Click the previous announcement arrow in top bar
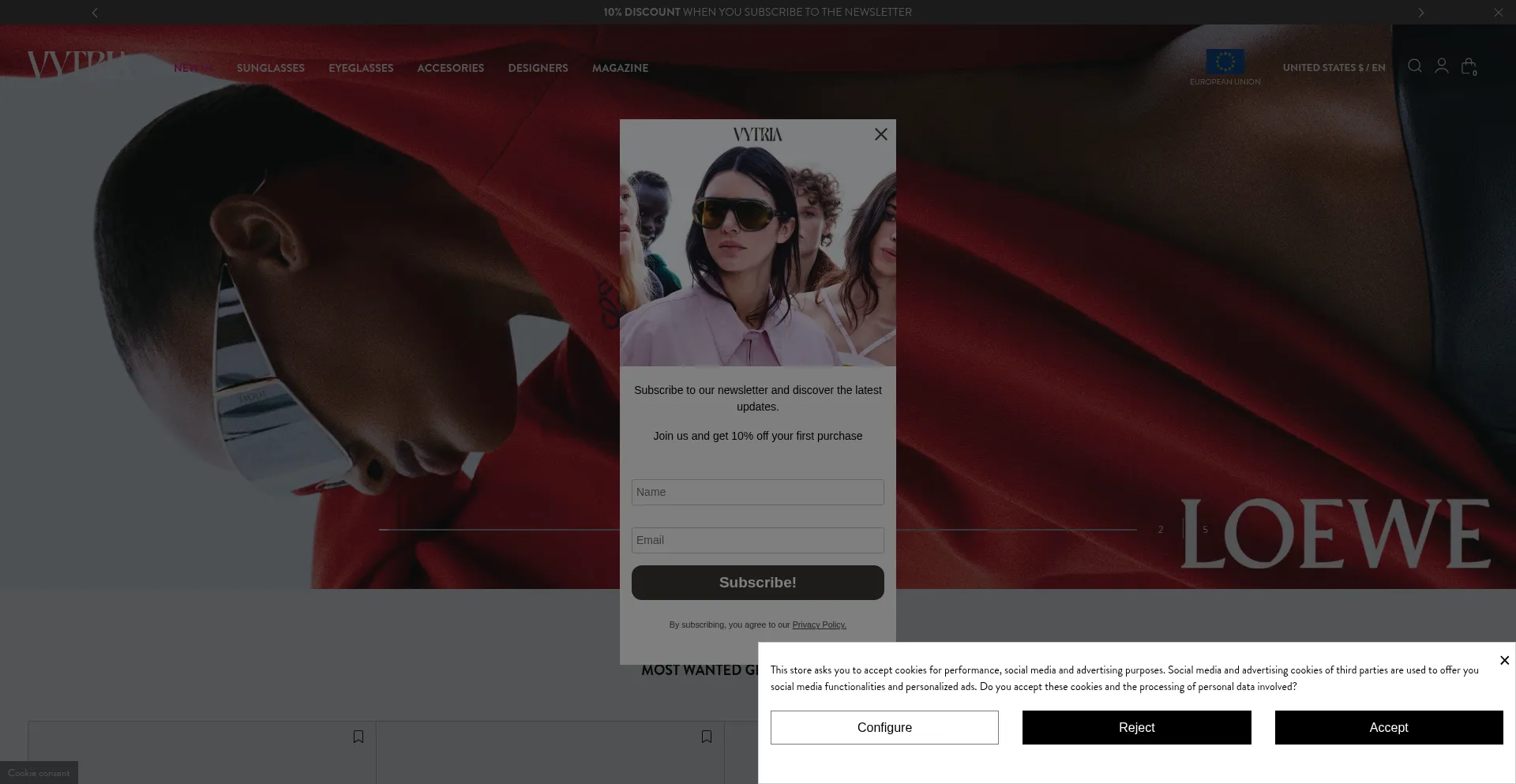The width and height of the screenshot is (1516, 784). [96, 13]
